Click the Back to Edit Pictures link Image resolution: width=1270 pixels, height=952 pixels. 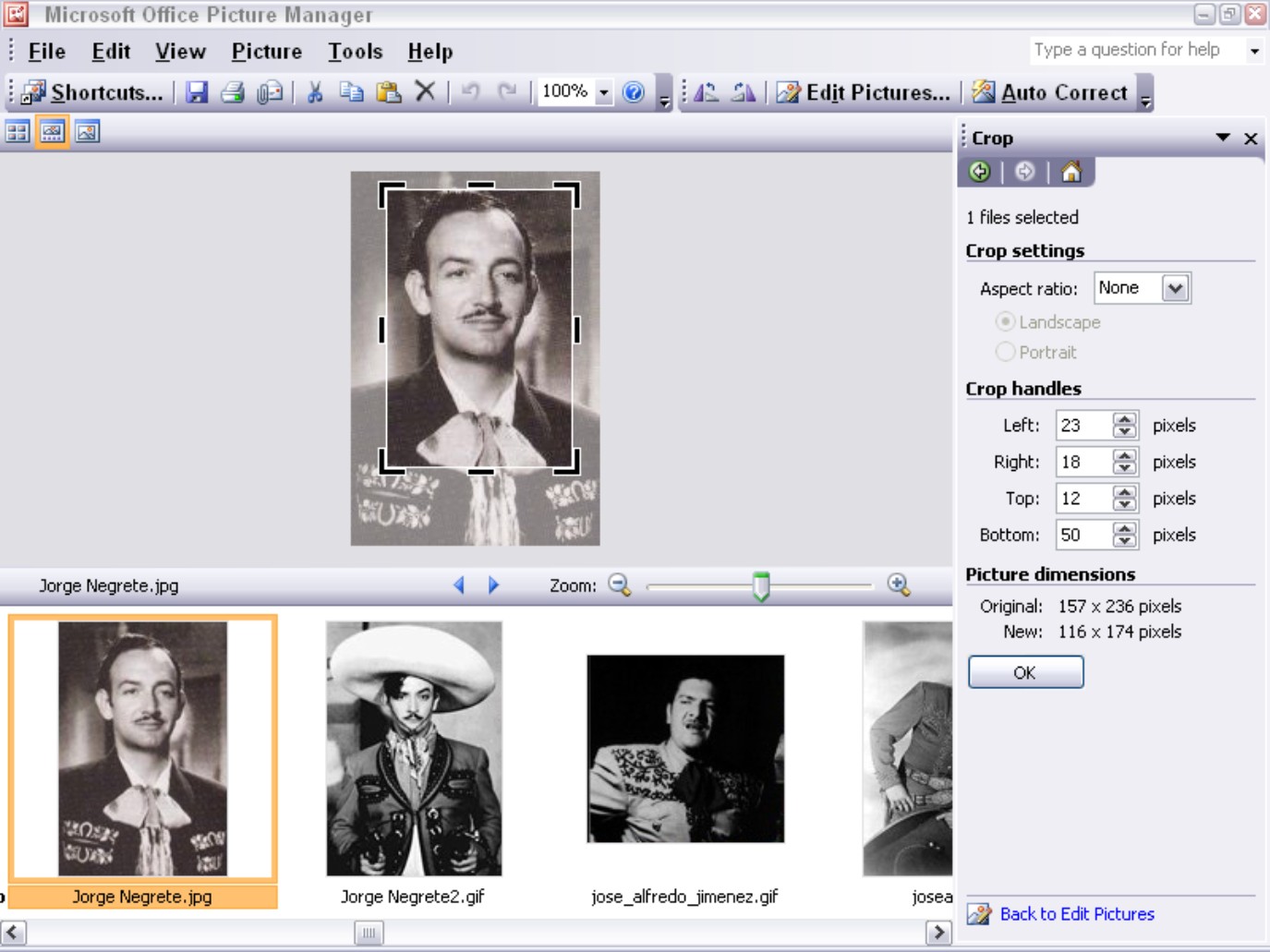point(1077,914)
